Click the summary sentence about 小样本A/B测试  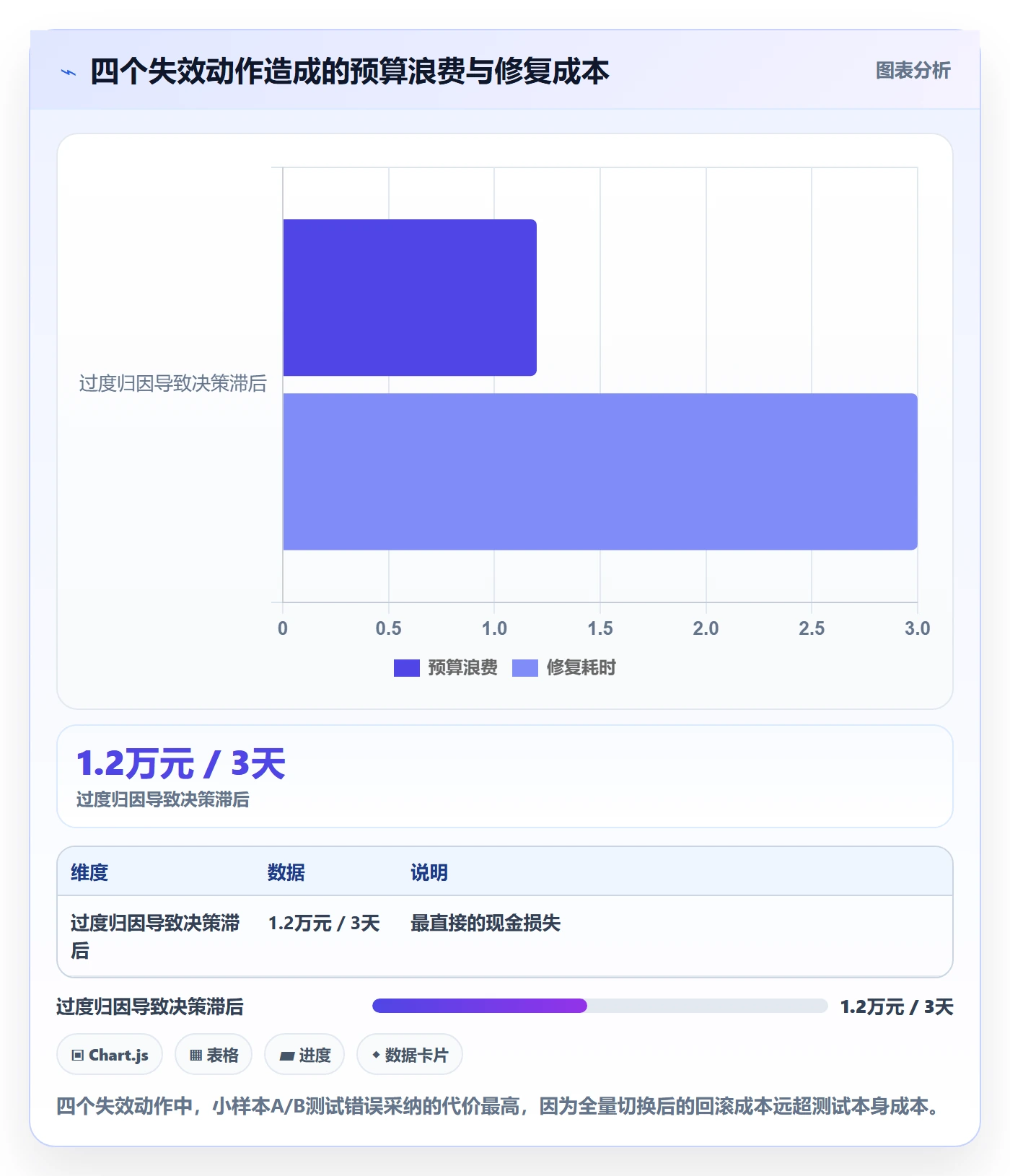tap(499, 1106)
